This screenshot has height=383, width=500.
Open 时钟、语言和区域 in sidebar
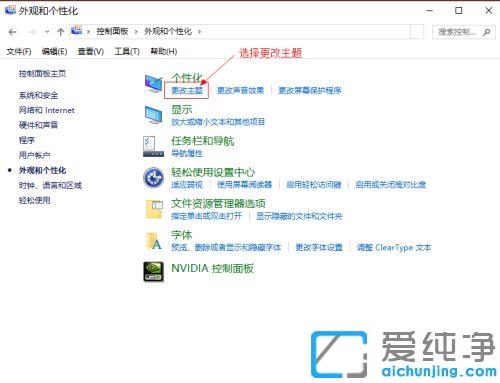coord(50,185)
